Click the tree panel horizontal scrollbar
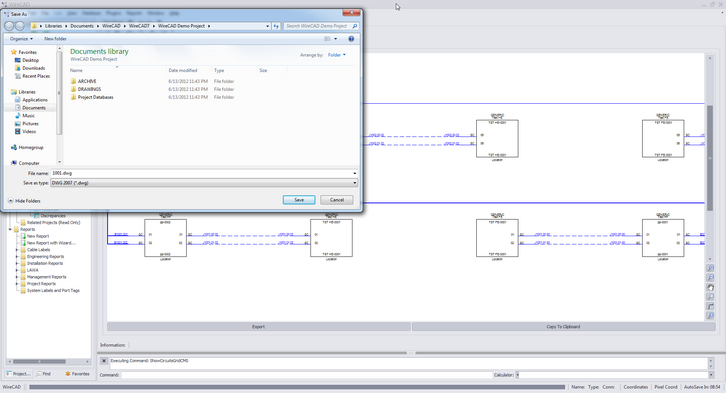 tap(49, 362)
